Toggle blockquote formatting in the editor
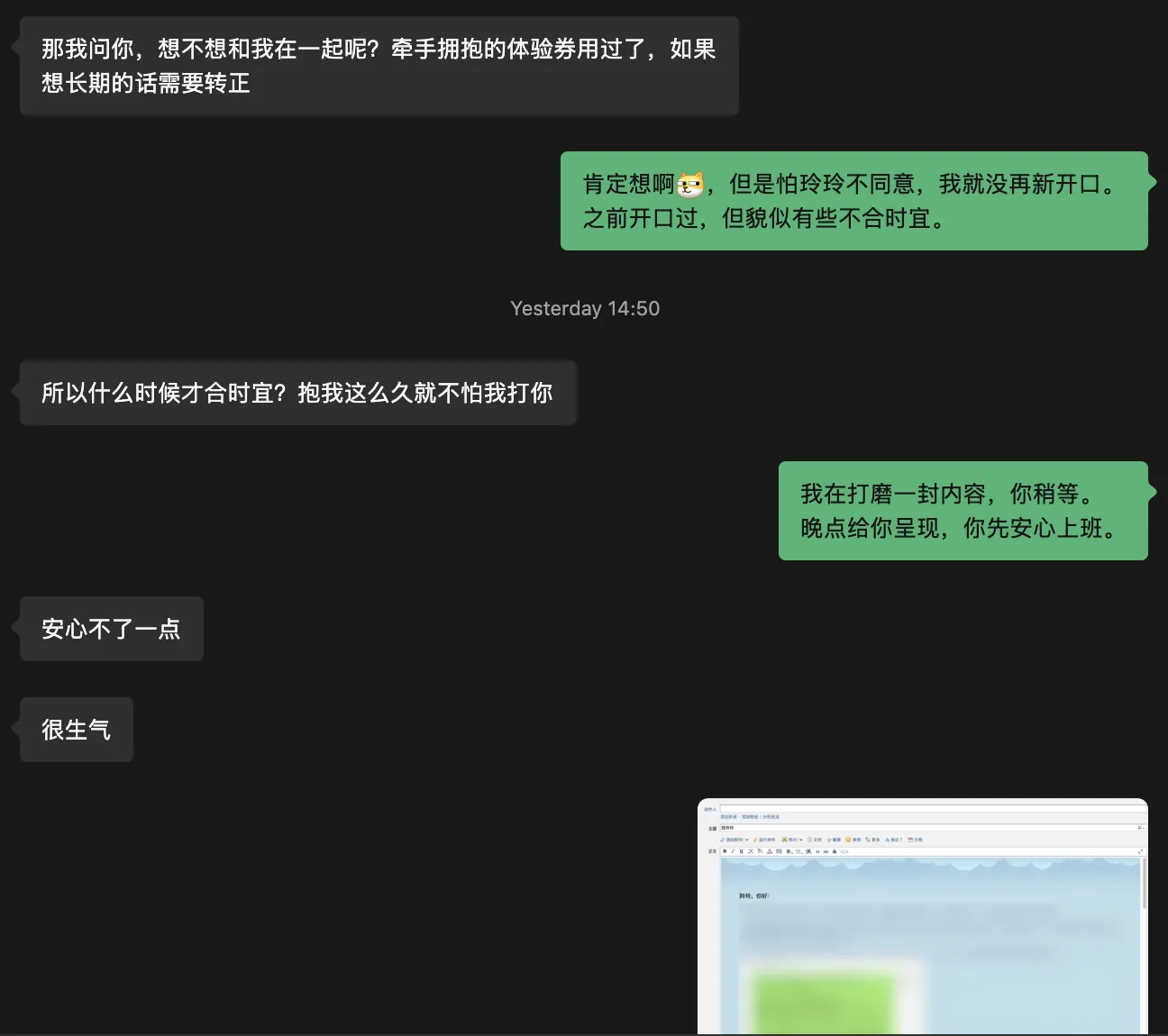The height and width of the screenshot is (1036, 1168). pos(817,851)
